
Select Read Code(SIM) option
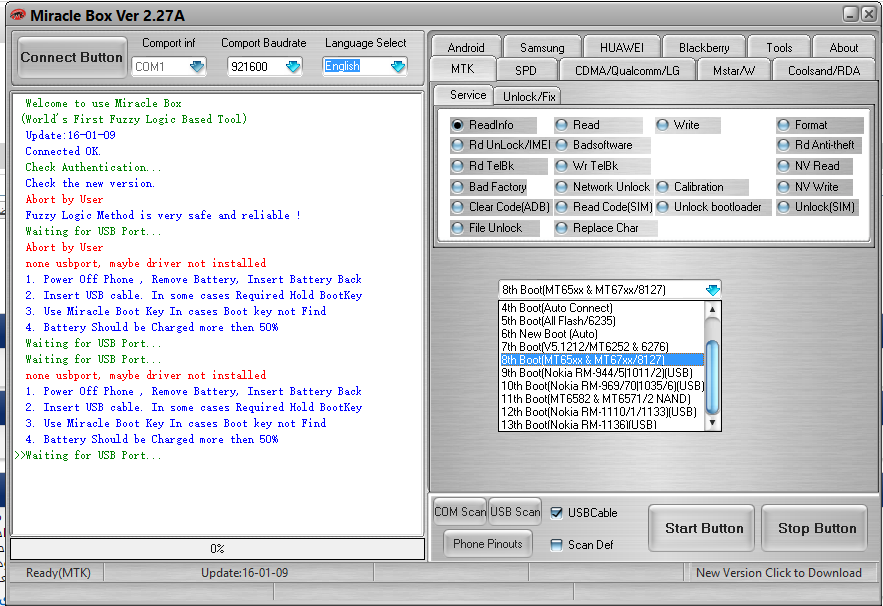[604, 207]
